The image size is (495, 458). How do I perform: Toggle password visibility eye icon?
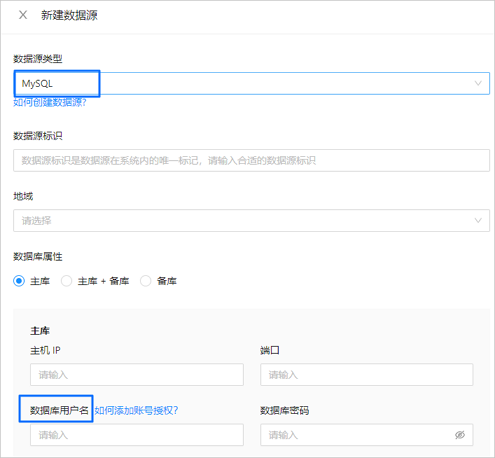tap(460, 435)
